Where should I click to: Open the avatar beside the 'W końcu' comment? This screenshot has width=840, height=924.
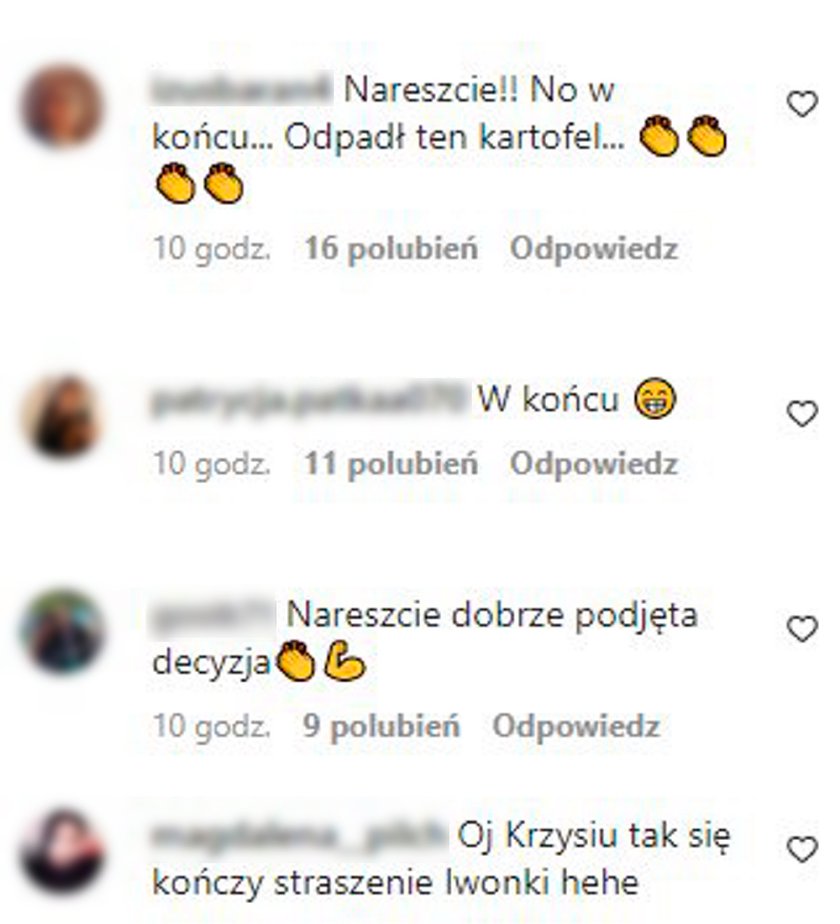tap(61, 416)
